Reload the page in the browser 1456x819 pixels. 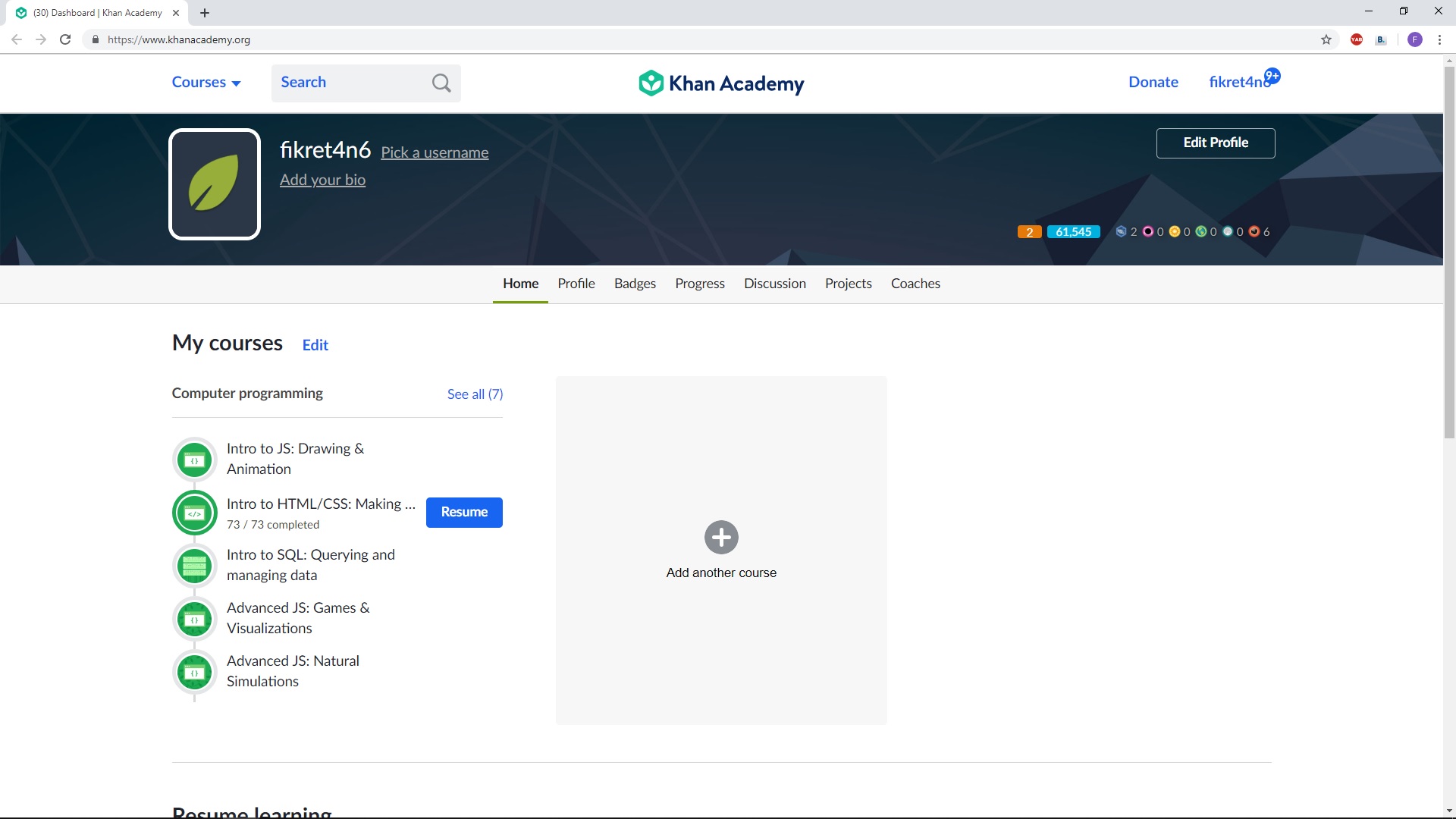65,39
